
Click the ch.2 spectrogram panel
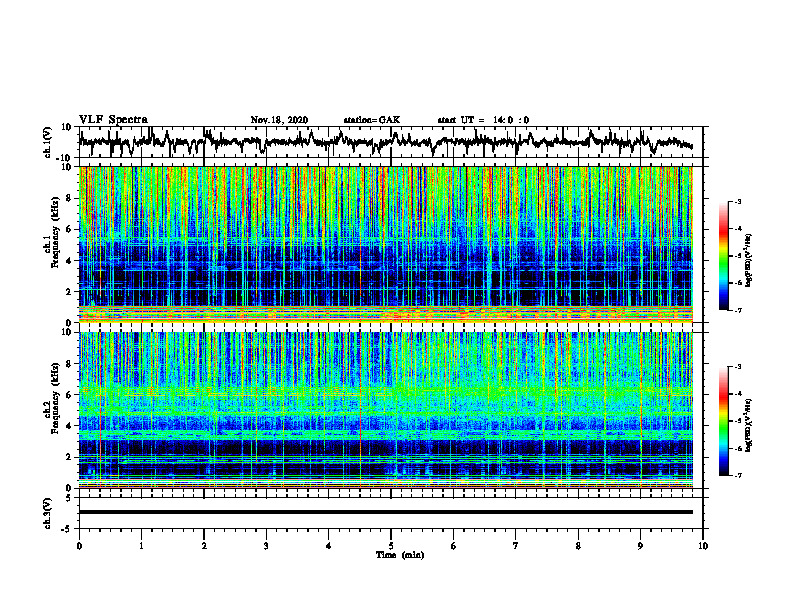[386, 410]
